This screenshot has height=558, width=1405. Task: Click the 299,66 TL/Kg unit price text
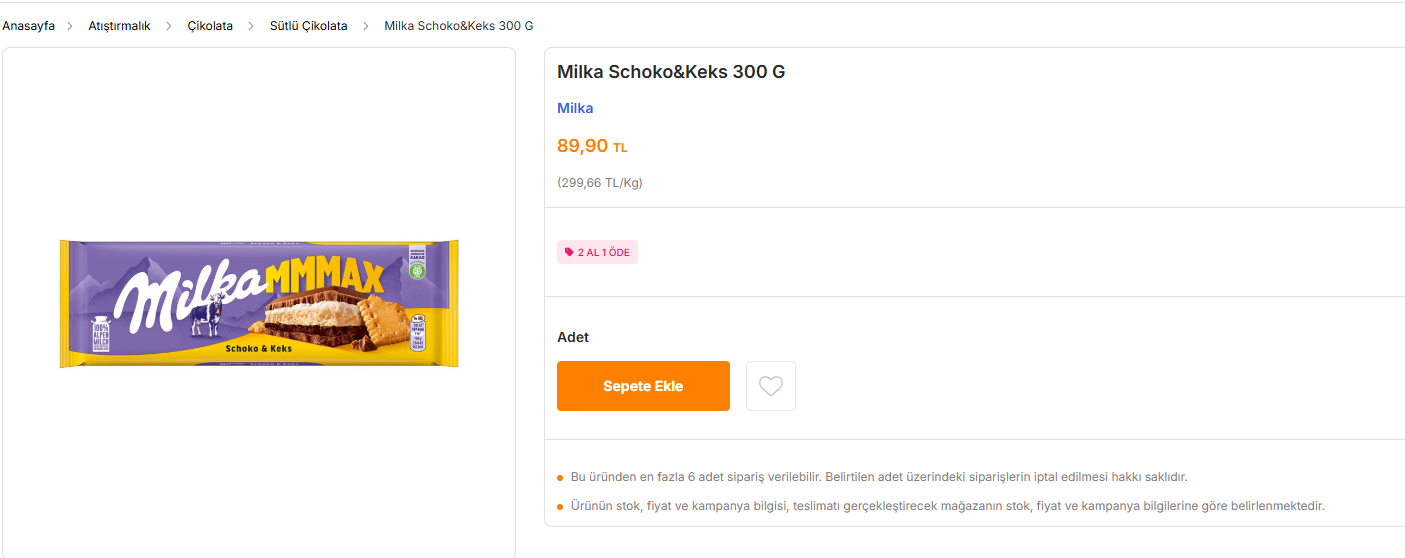600,183
